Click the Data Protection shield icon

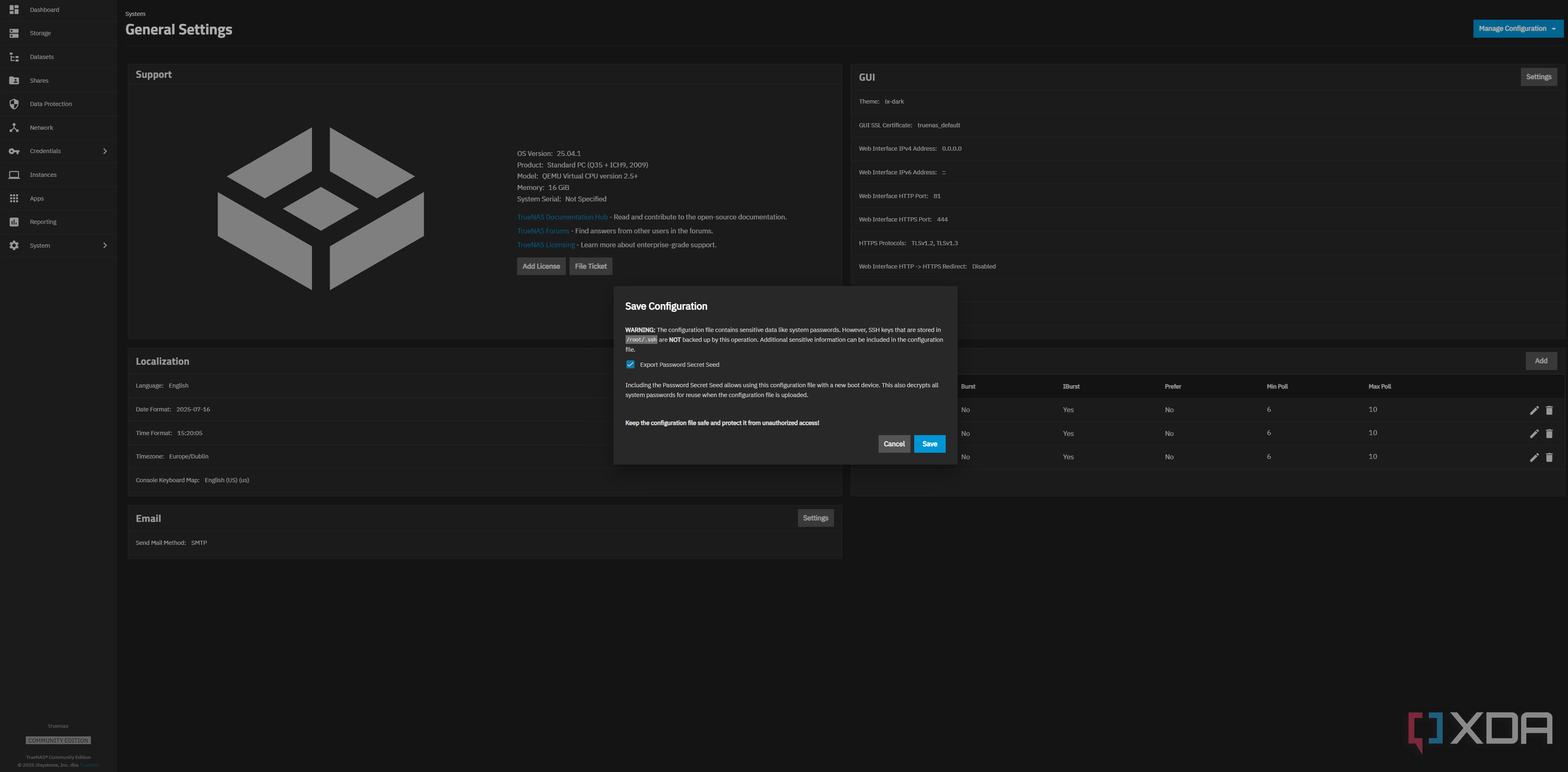click(14, 104)
